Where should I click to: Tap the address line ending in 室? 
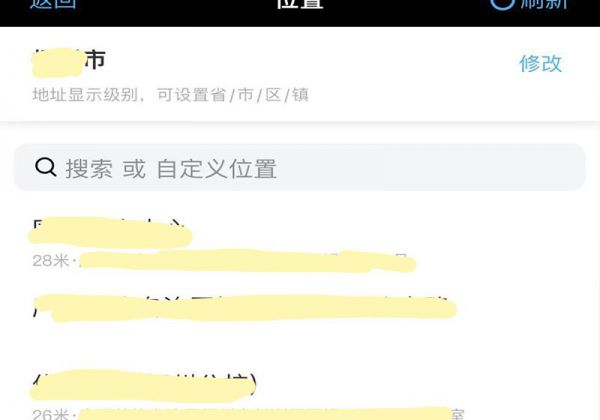[x=271, y=414]
